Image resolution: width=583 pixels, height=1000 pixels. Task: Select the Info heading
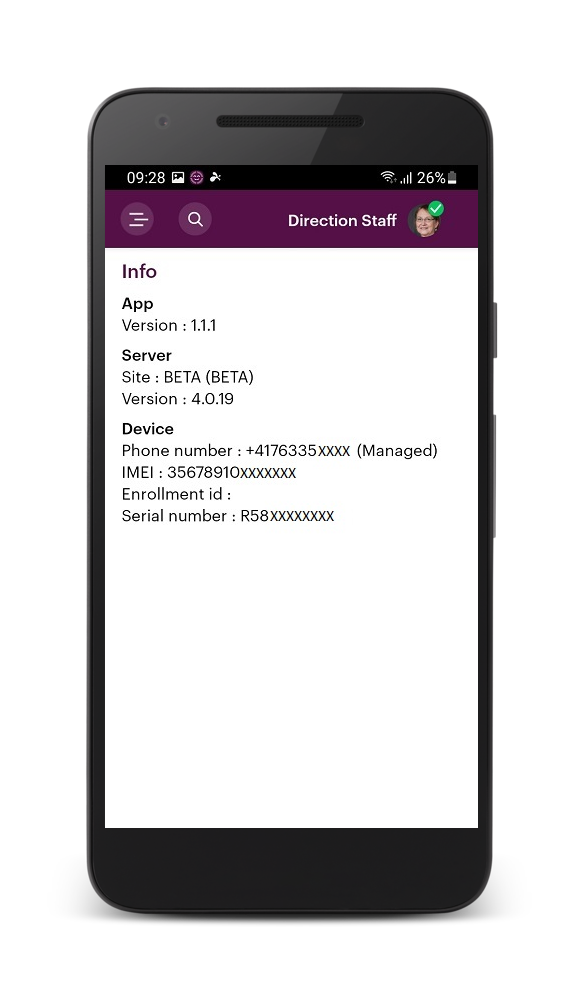pos(139,272)
